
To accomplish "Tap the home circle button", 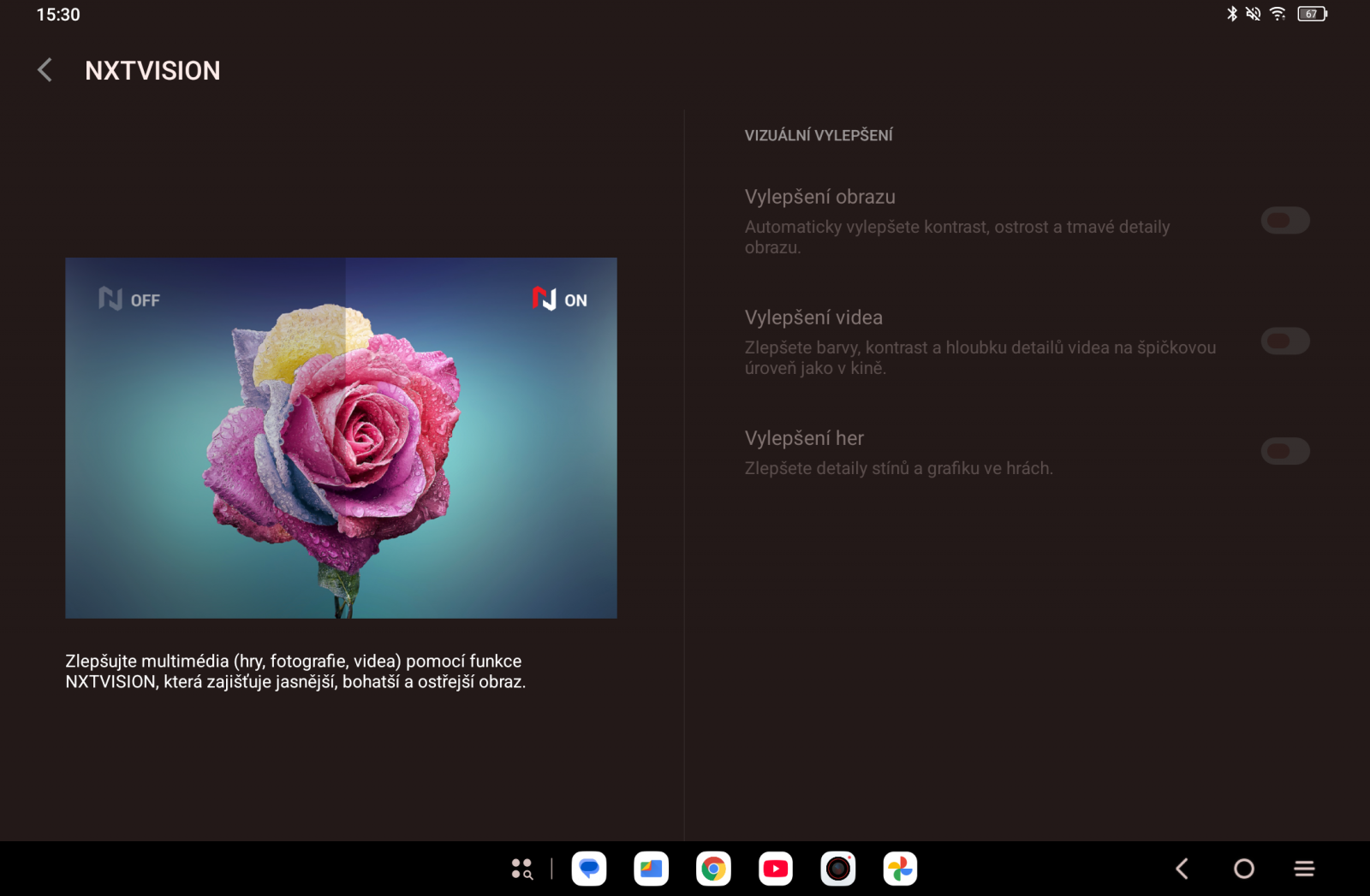I will (1243, 868).
